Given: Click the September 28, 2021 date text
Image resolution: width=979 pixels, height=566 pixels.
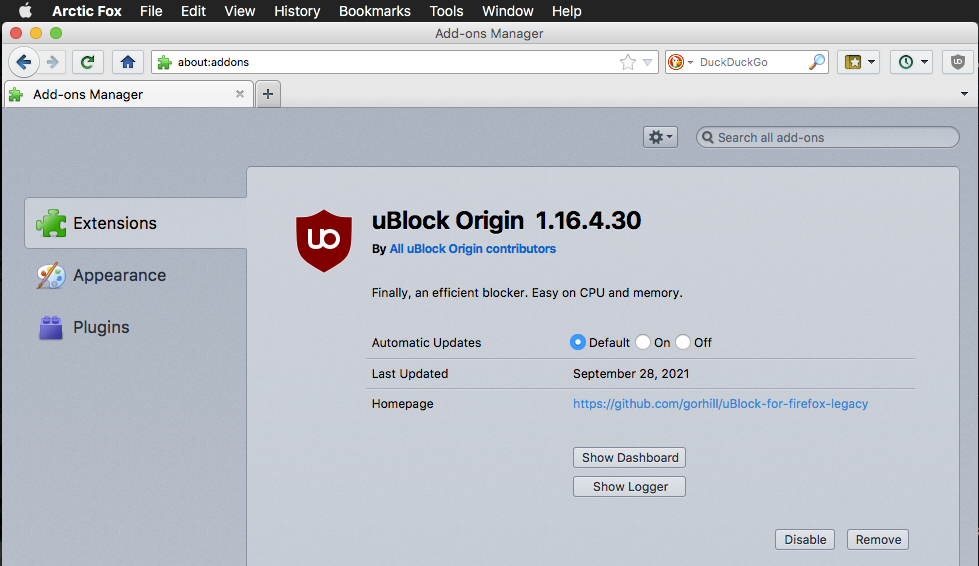Looking at the screenshot, I should (631, 374).
